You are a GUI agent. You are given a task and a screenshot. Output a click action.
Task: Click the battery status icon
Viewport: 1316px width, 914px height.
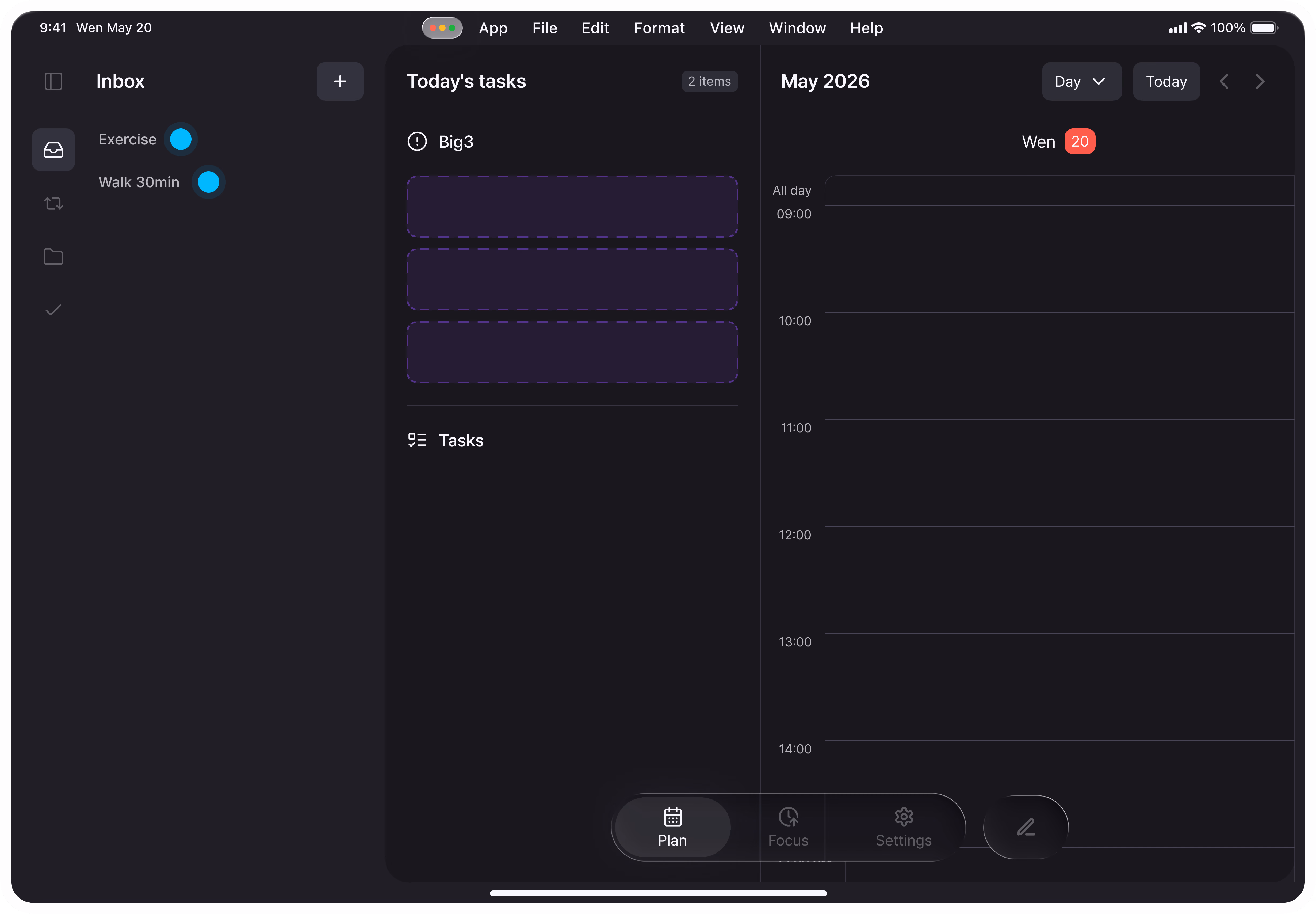pos(1263,28)
